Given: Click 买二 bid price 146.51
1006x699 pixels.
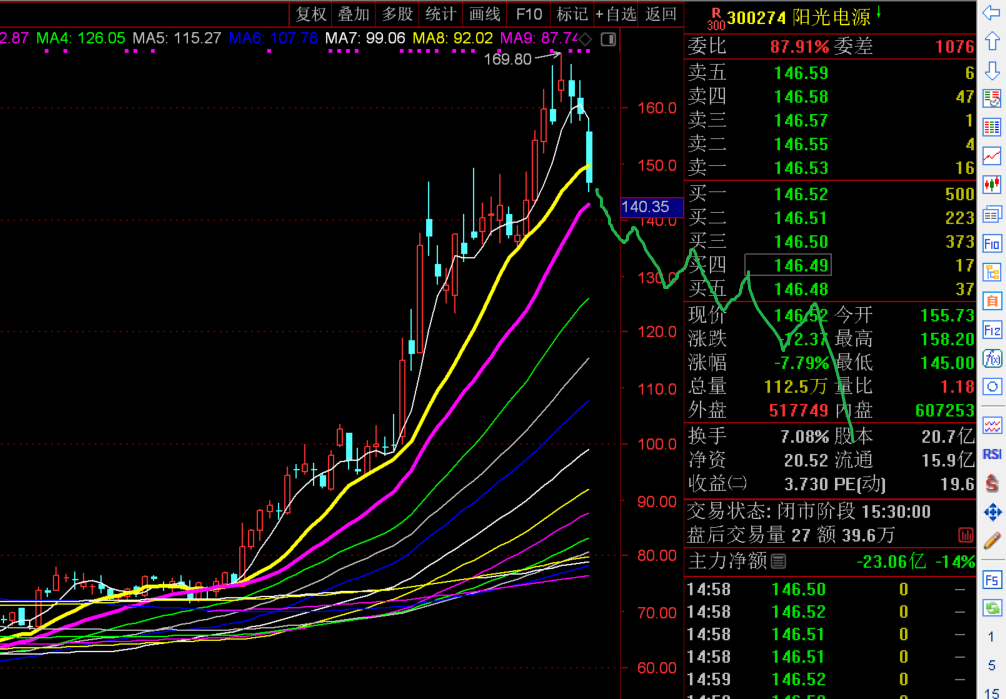Looking at the screenshot, I should (x=801, y=218).
